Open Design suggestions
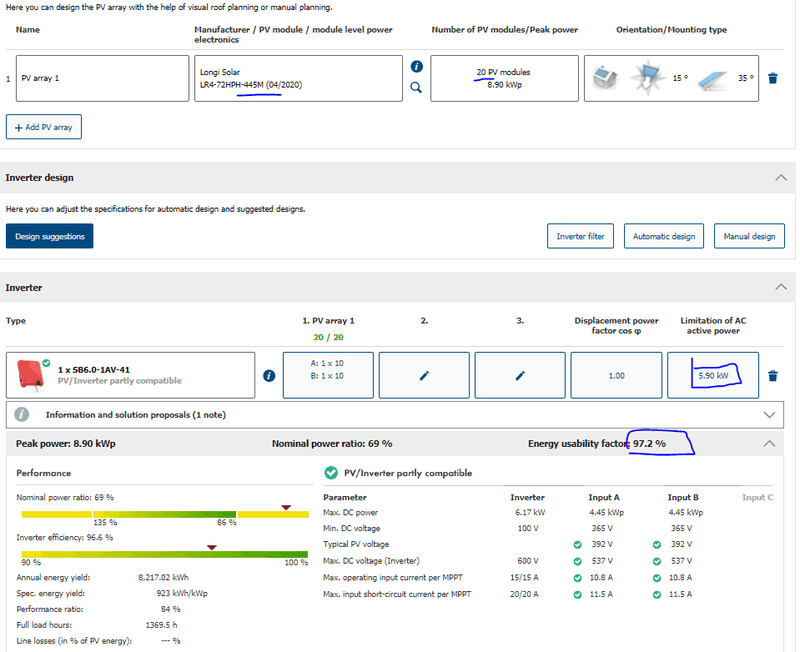The width and height of the screenshot is (800, 652). point(50,236)
